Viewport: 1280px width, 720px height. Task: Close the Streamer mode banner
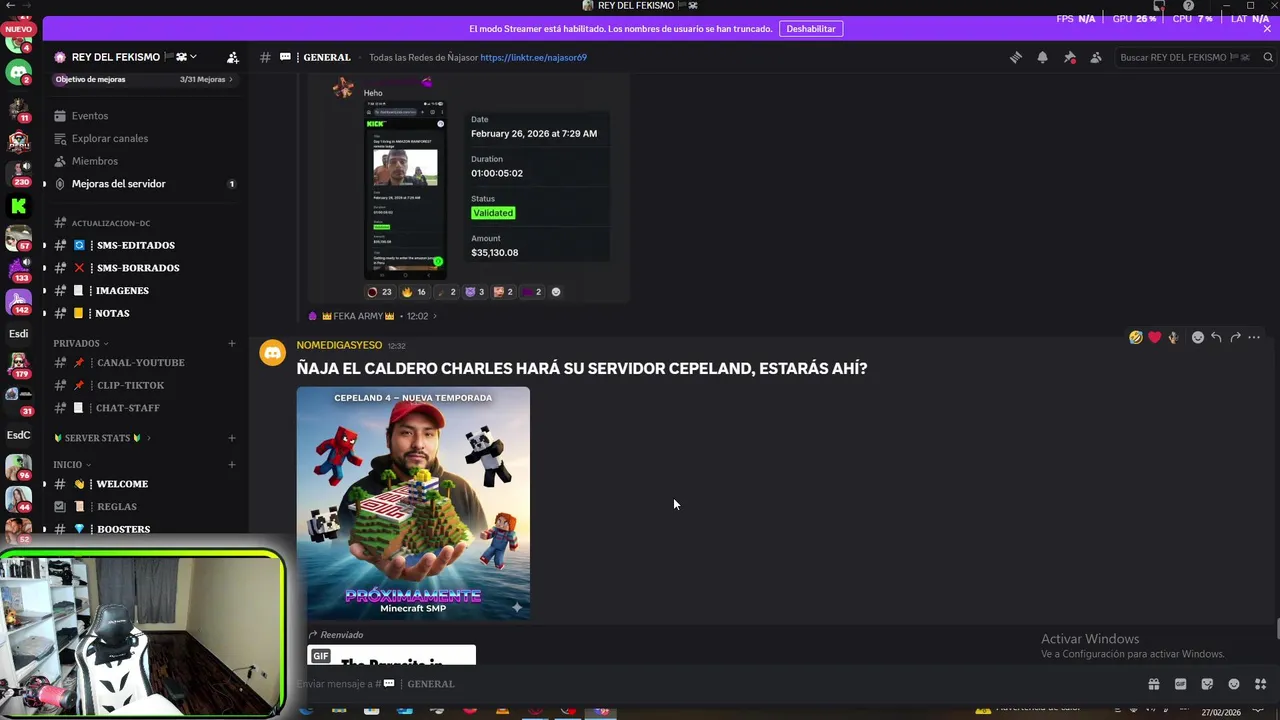1267,29
